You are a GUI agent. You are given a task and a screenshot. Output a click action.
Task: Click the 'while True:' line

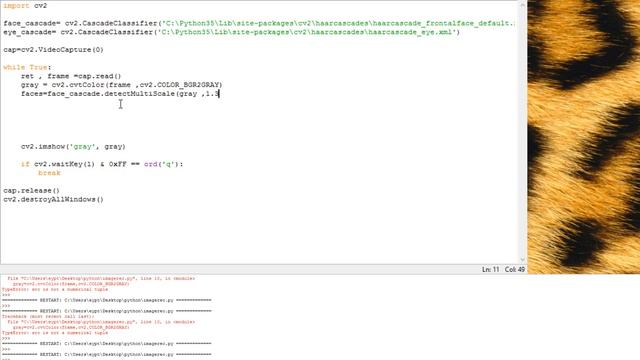[x=27, y=67]
